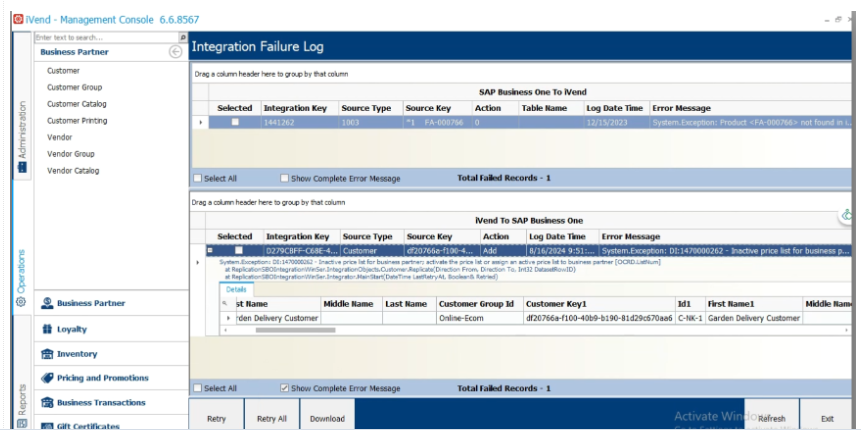The image size is (861, 436).
Task: Focus the 'Enter text to search' field
Action: (107, 37)
